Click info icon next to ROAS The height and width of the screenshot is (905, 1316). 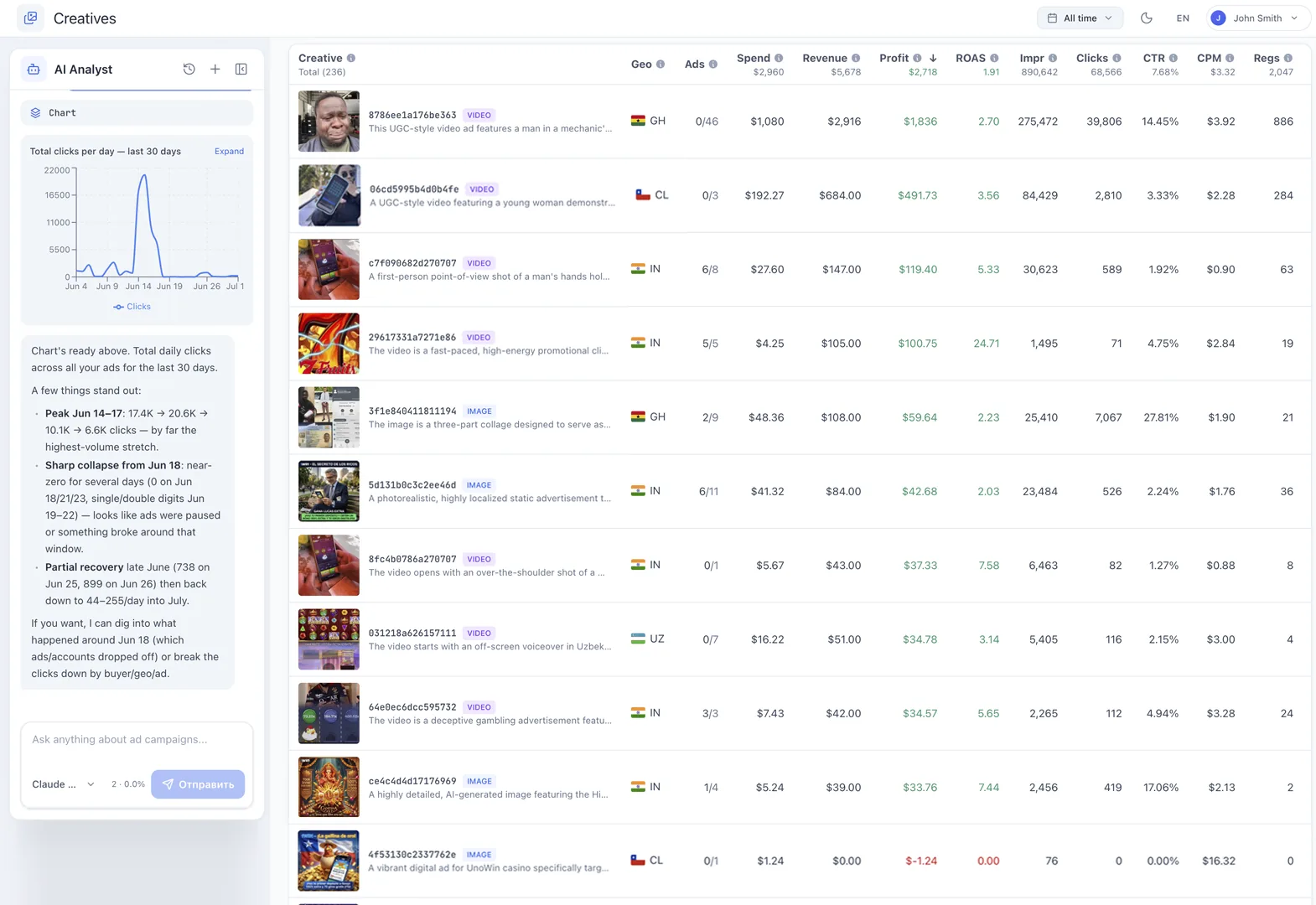pyautogui.click(x=994, y=58)
